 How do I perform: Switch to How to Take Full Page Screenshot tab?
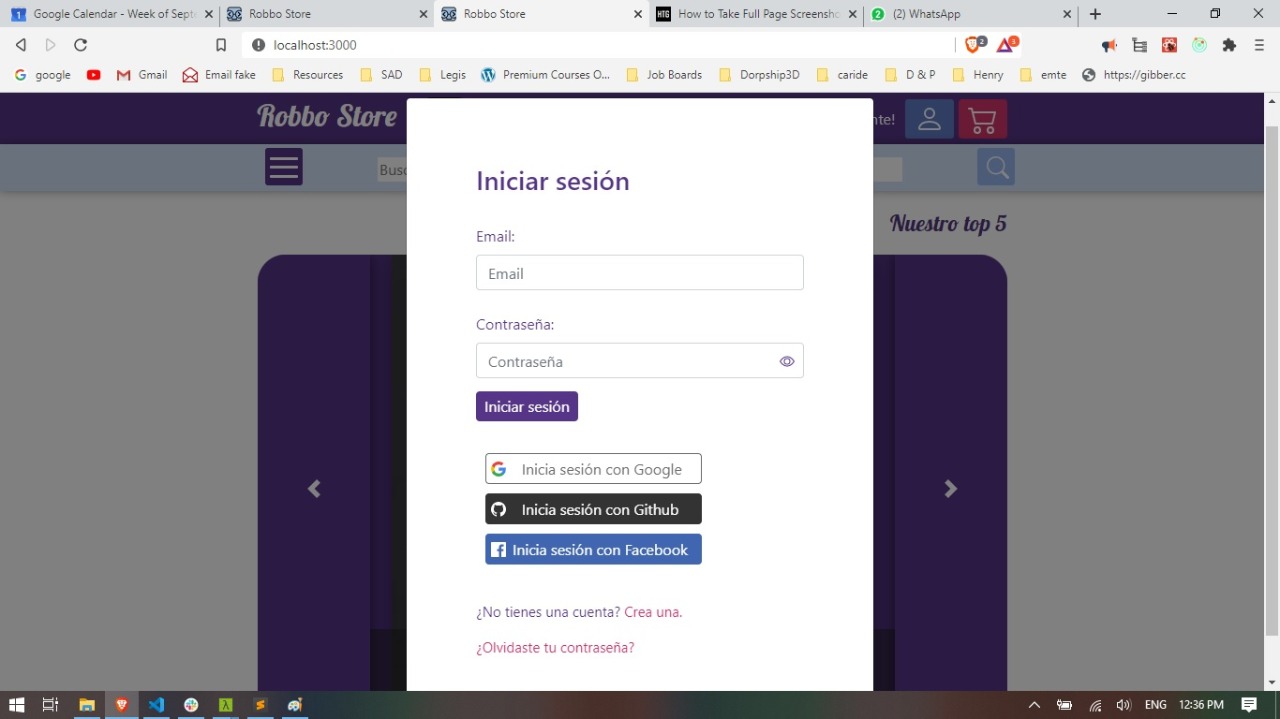click(x=756, y=14)
